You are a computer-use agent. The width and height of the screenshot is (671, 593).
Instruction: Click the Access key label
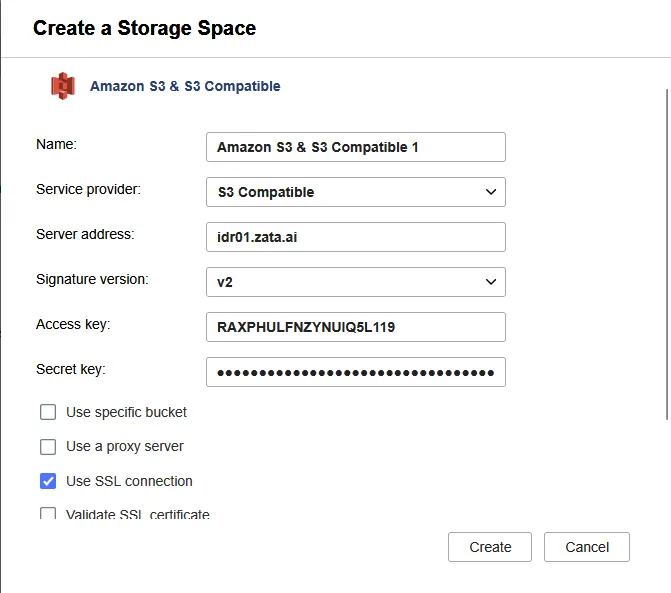(x=73, y=324)
